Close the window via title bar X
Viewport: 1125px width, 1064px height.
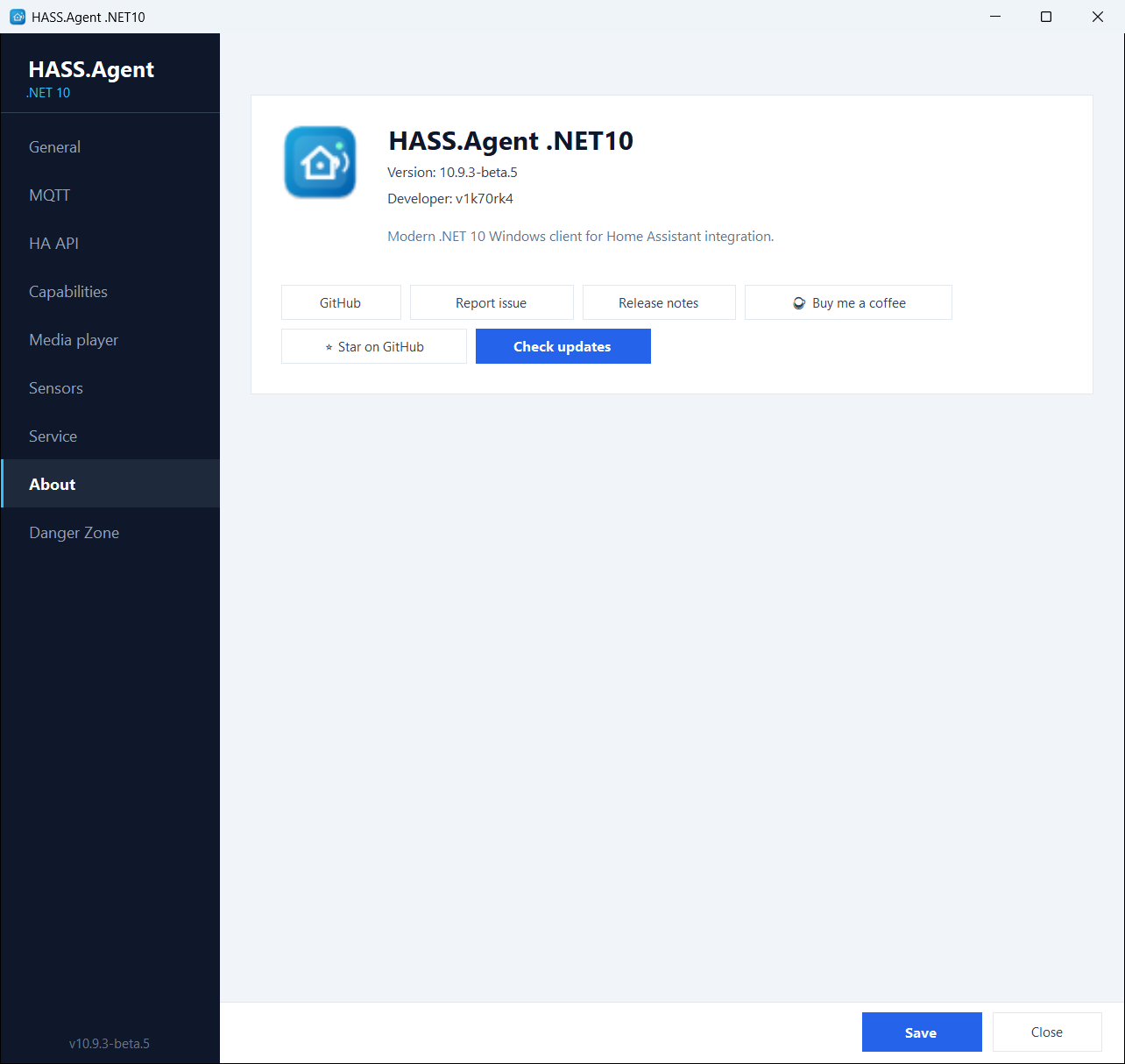[1098, 17]
